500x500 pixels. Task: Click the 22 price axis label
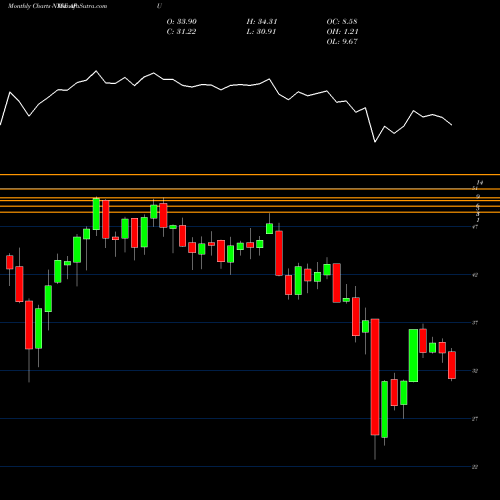click(475, 467)
